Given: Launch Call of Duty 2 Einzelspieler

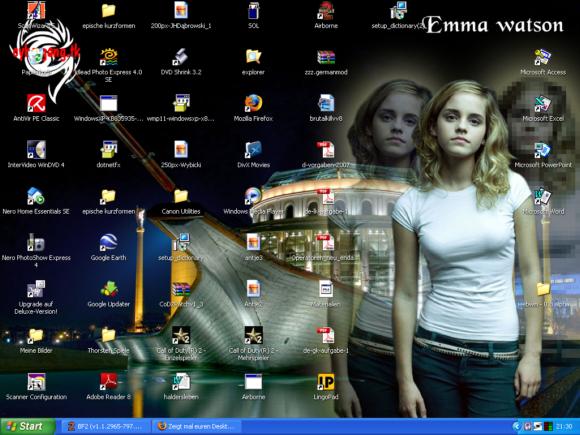Looking at the screenshot, I should coord(181,335).
